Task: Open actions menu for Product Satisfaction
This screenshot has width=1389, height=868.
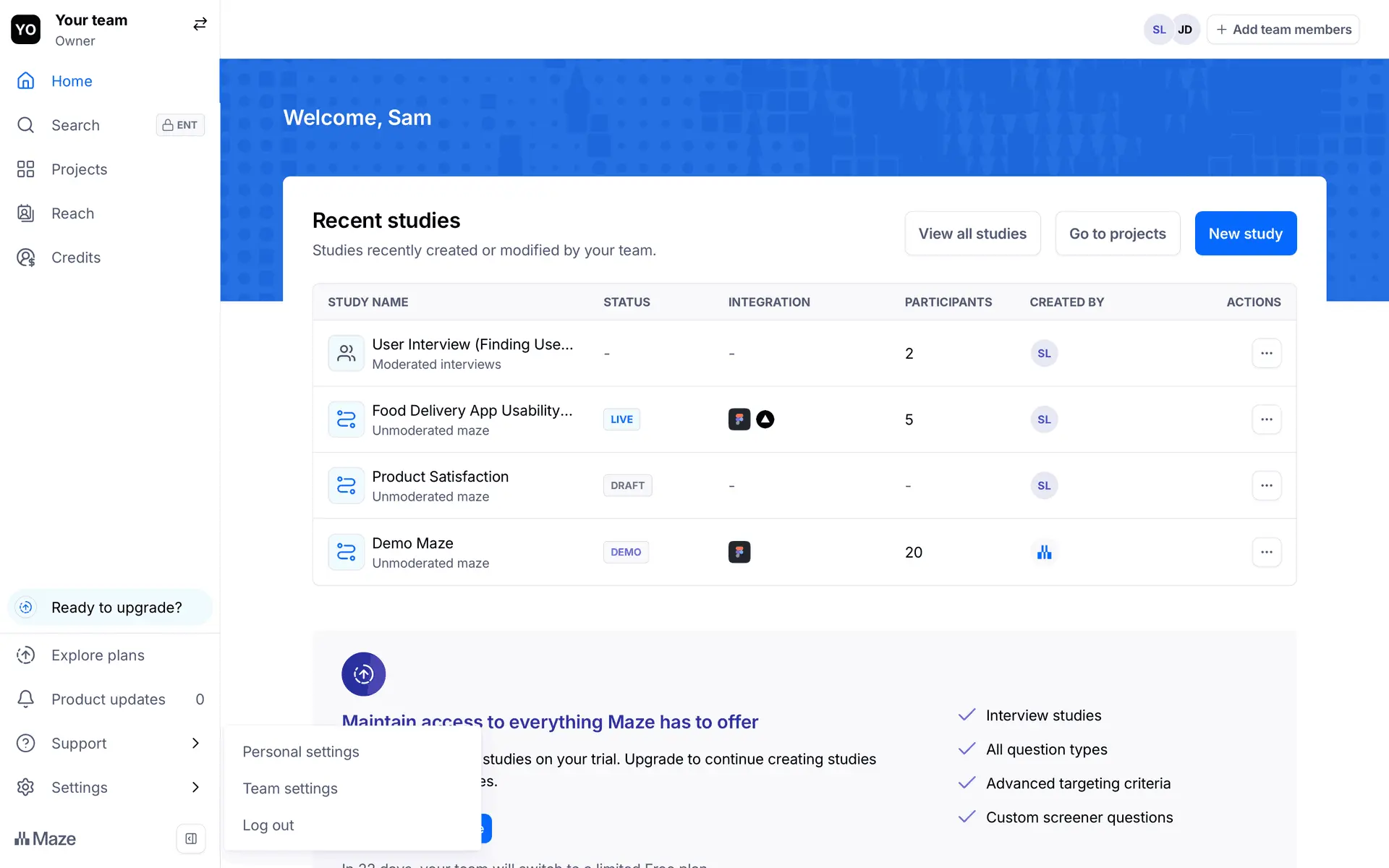Action: [x=1266, y=485]
